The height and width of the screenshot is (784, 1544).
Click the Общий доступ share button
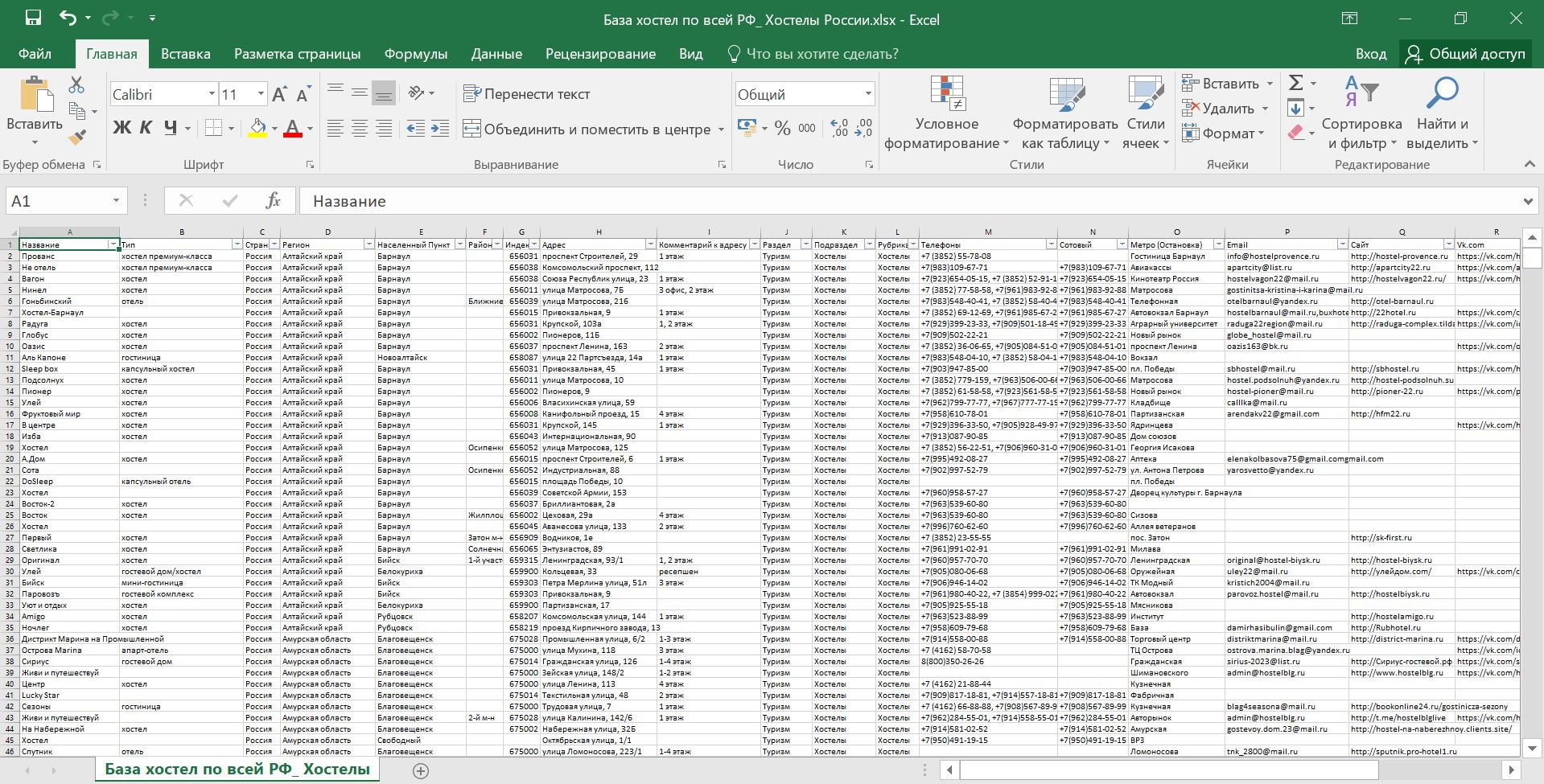1465,54
